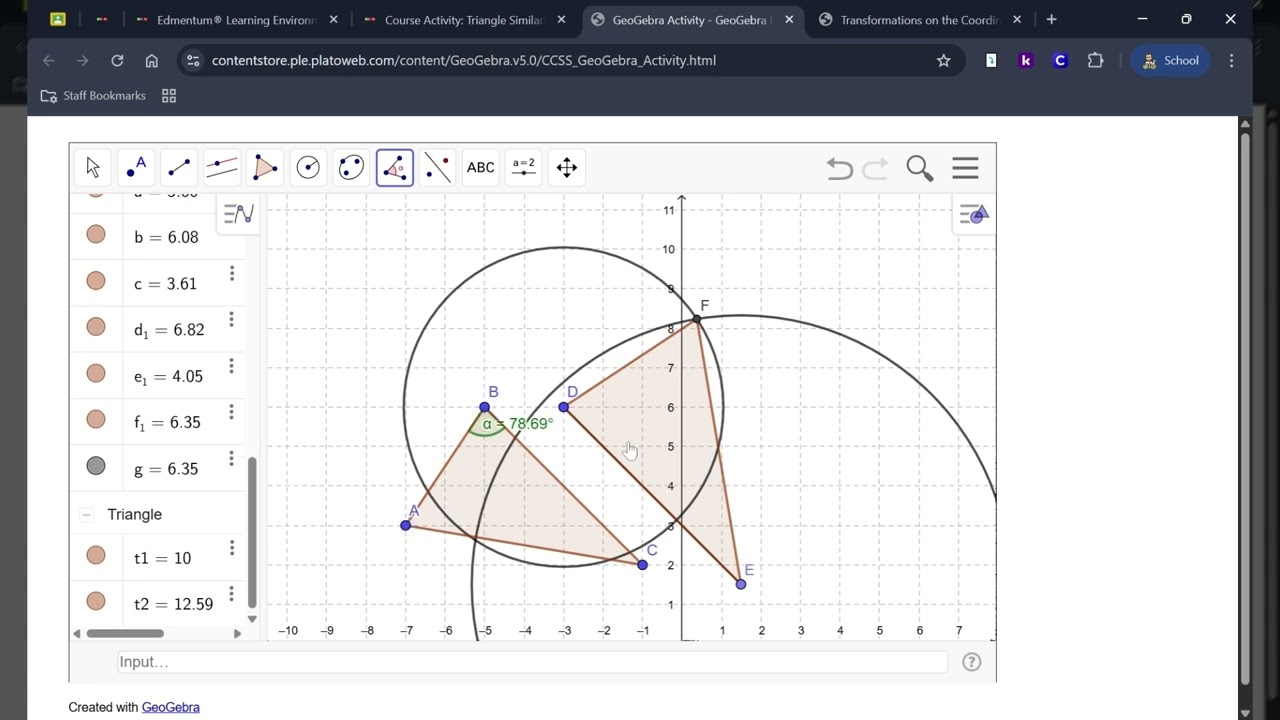Collapse the Triangle category in Algebra view
The width and height of the screenshot is (1280, 720).
point(87,514)
